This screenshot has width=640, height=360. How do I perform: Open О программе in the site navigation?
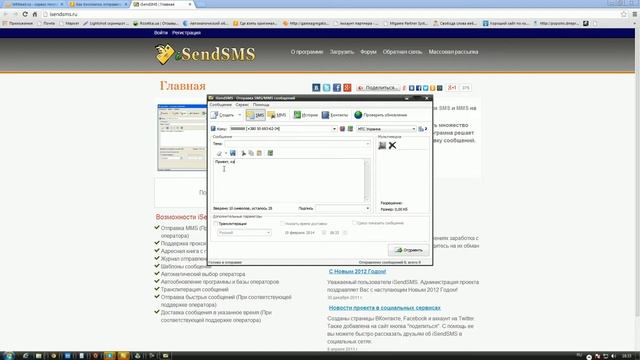coord(307,52)
